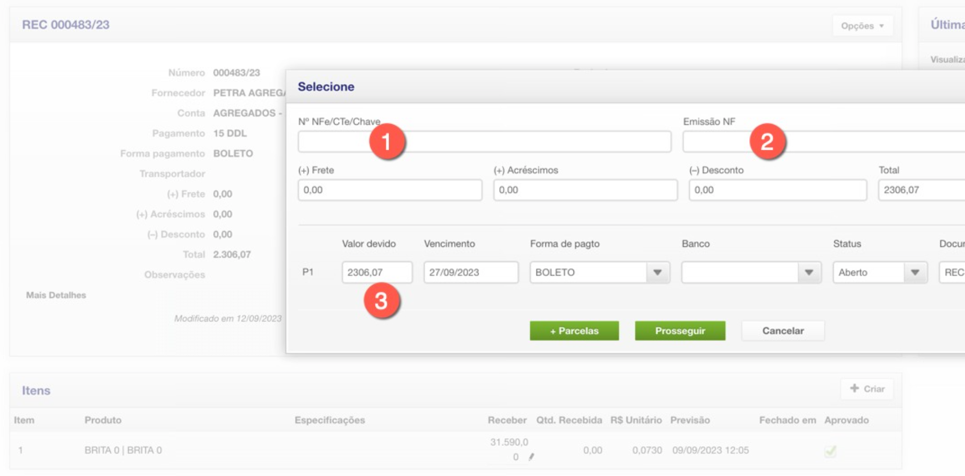Open the Opções dropdown menu
The height and width of the screenshot is (476, 965).
point(862,26)
